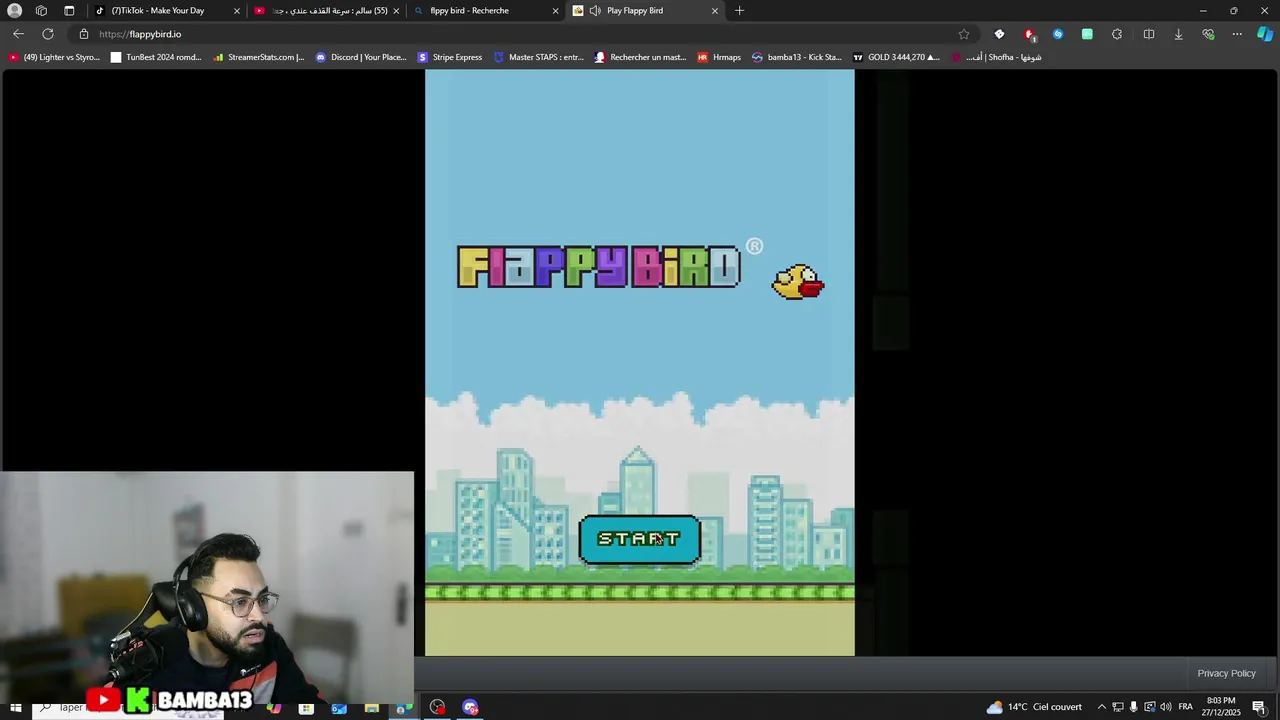Open File Explorer from the taskbar

(x=372, y=708)
